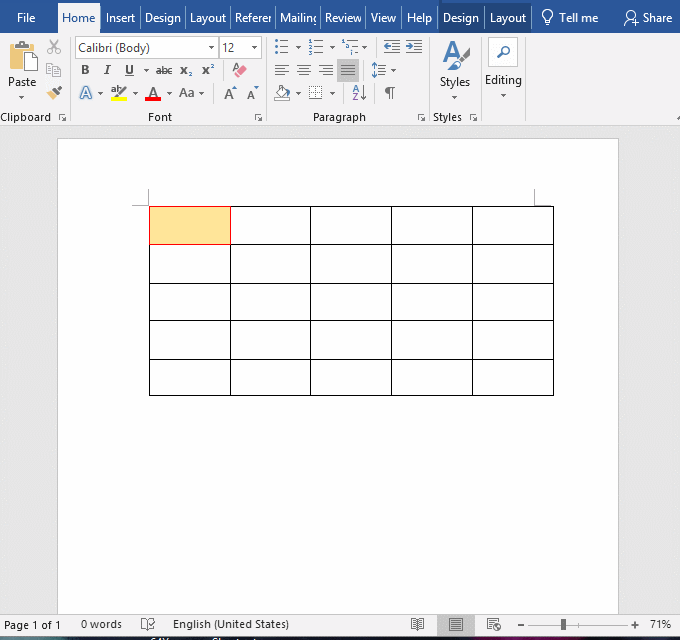This screenshot has width=680, height=640.
Task: Open the Clipboard pane dialog launcher
Action: pyautogui.click(x=62, y=118)
